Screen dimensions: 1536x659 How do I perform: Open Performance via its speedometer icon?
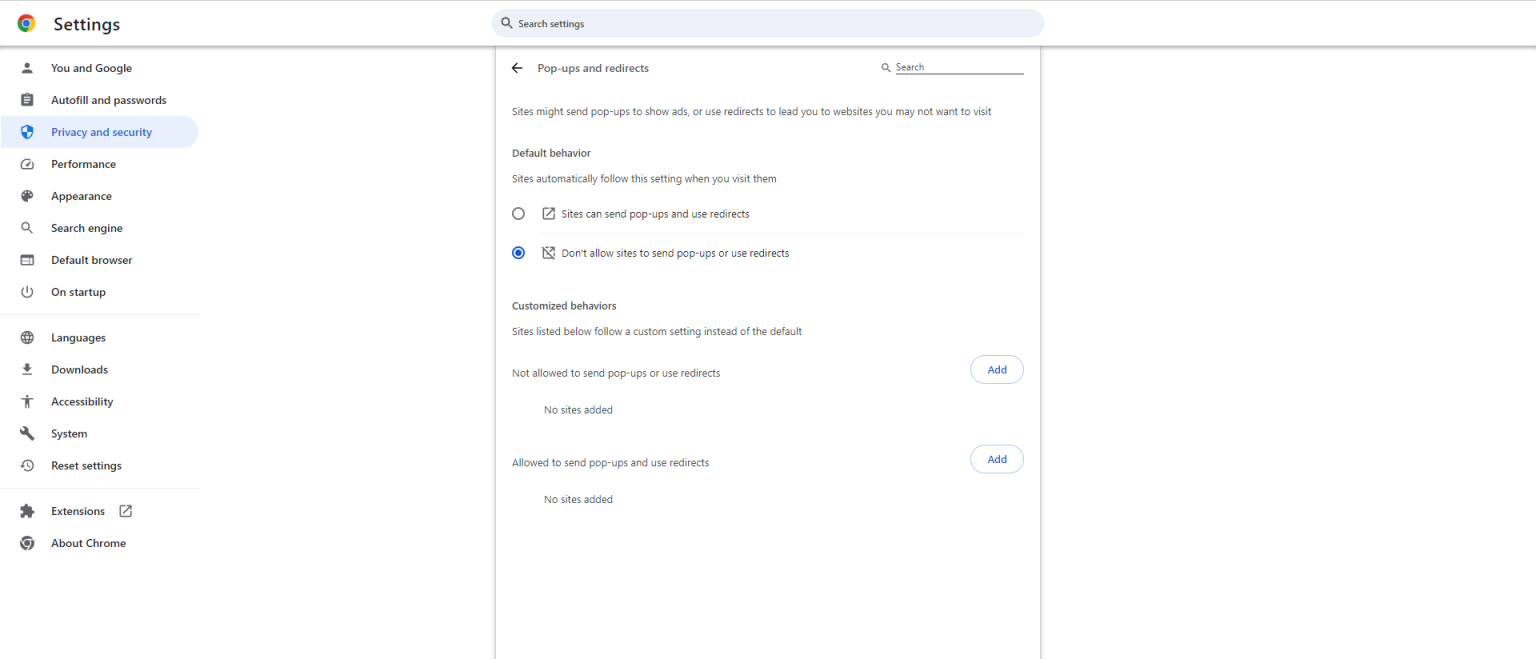click(27, 163)
